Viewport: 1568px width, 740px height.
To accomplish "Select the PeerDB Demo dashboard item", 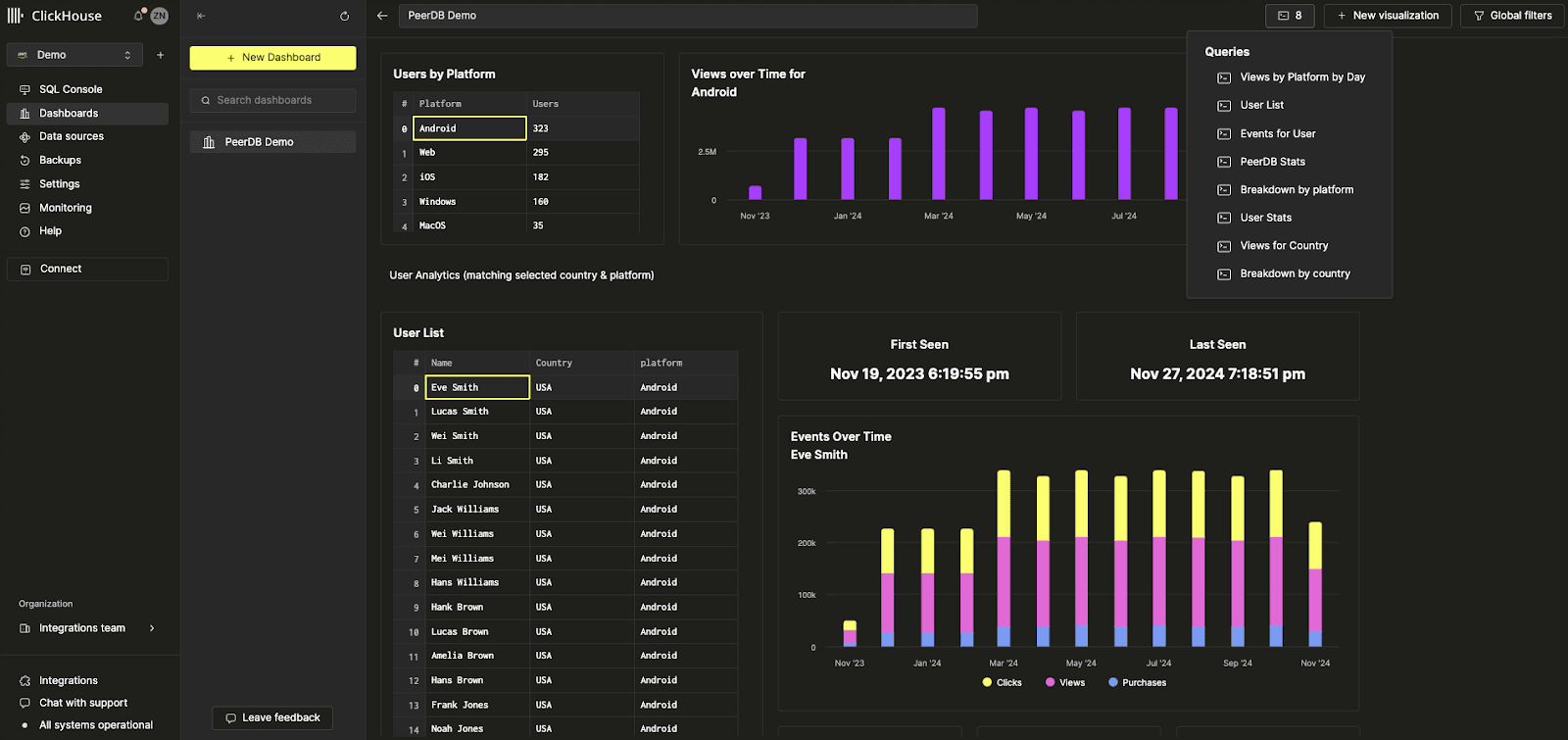I will [260, 142].
